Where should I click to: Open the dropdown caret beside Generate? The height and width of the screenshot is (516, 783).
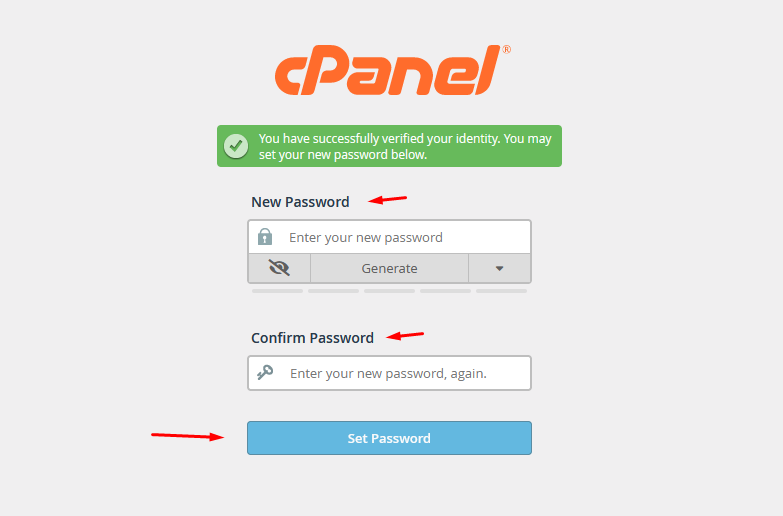(499, 268)
